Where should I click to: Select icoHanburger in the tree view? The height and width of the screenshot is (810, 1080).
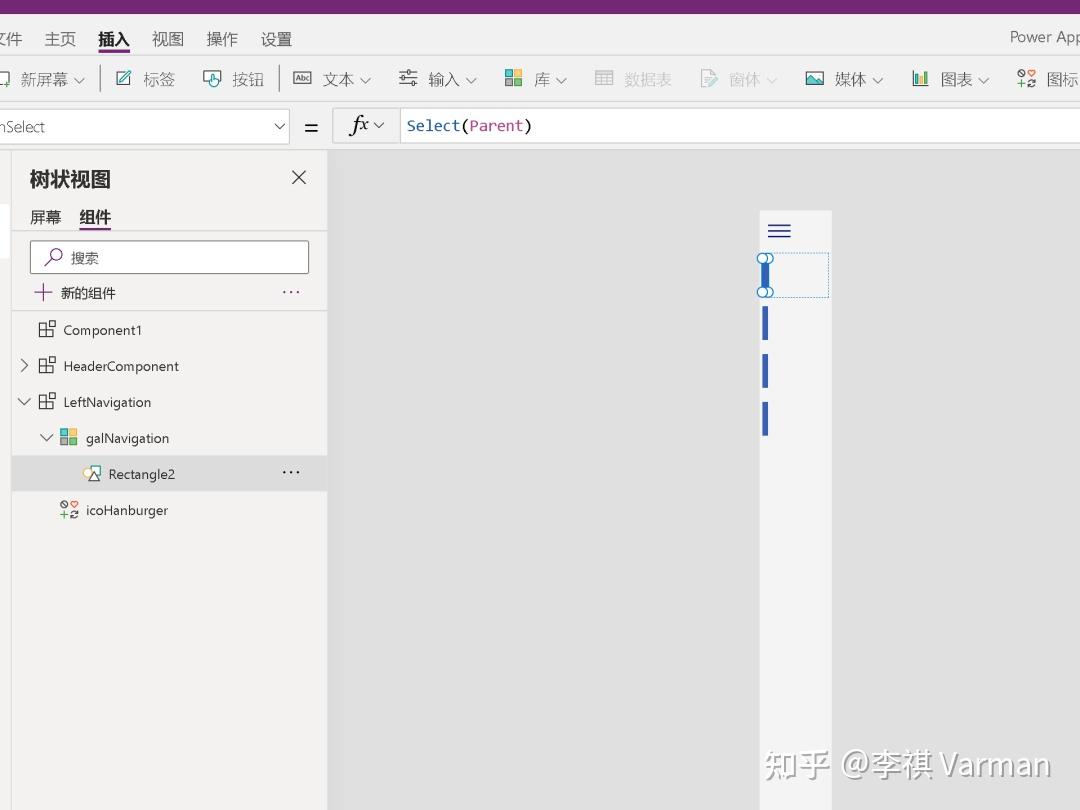[126, 510]
